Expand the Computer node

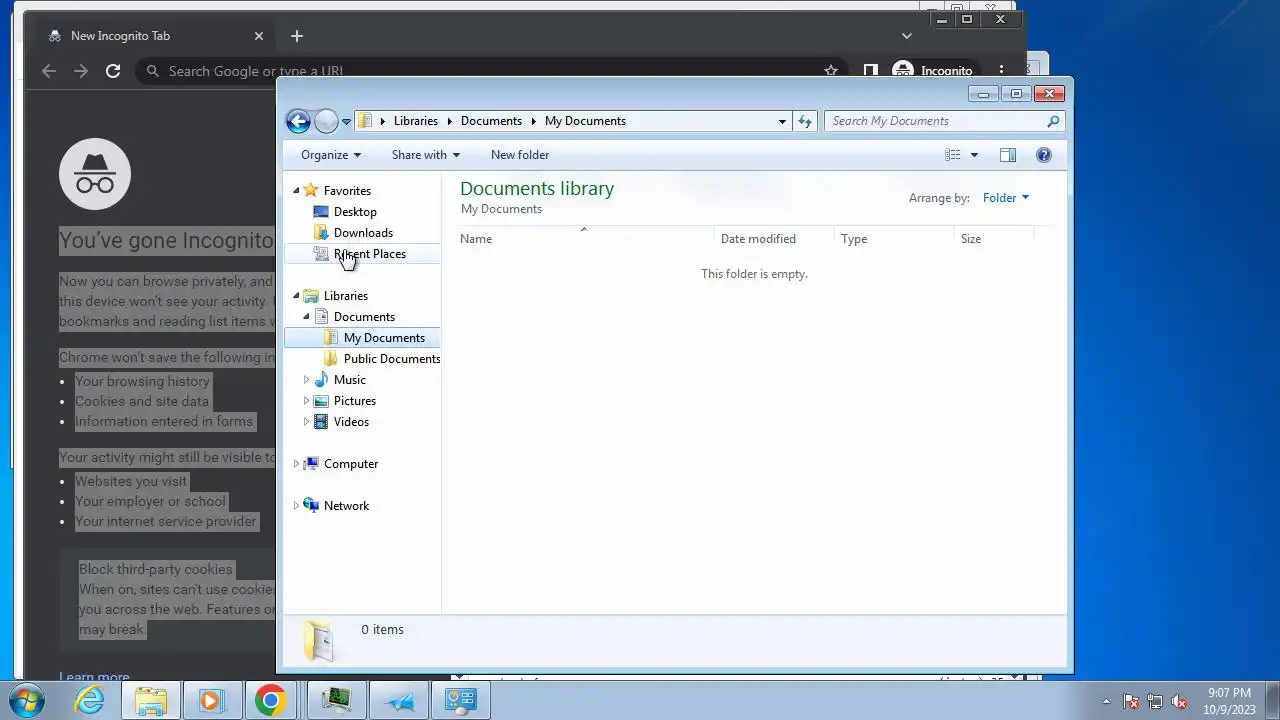[x=296, y=464]
